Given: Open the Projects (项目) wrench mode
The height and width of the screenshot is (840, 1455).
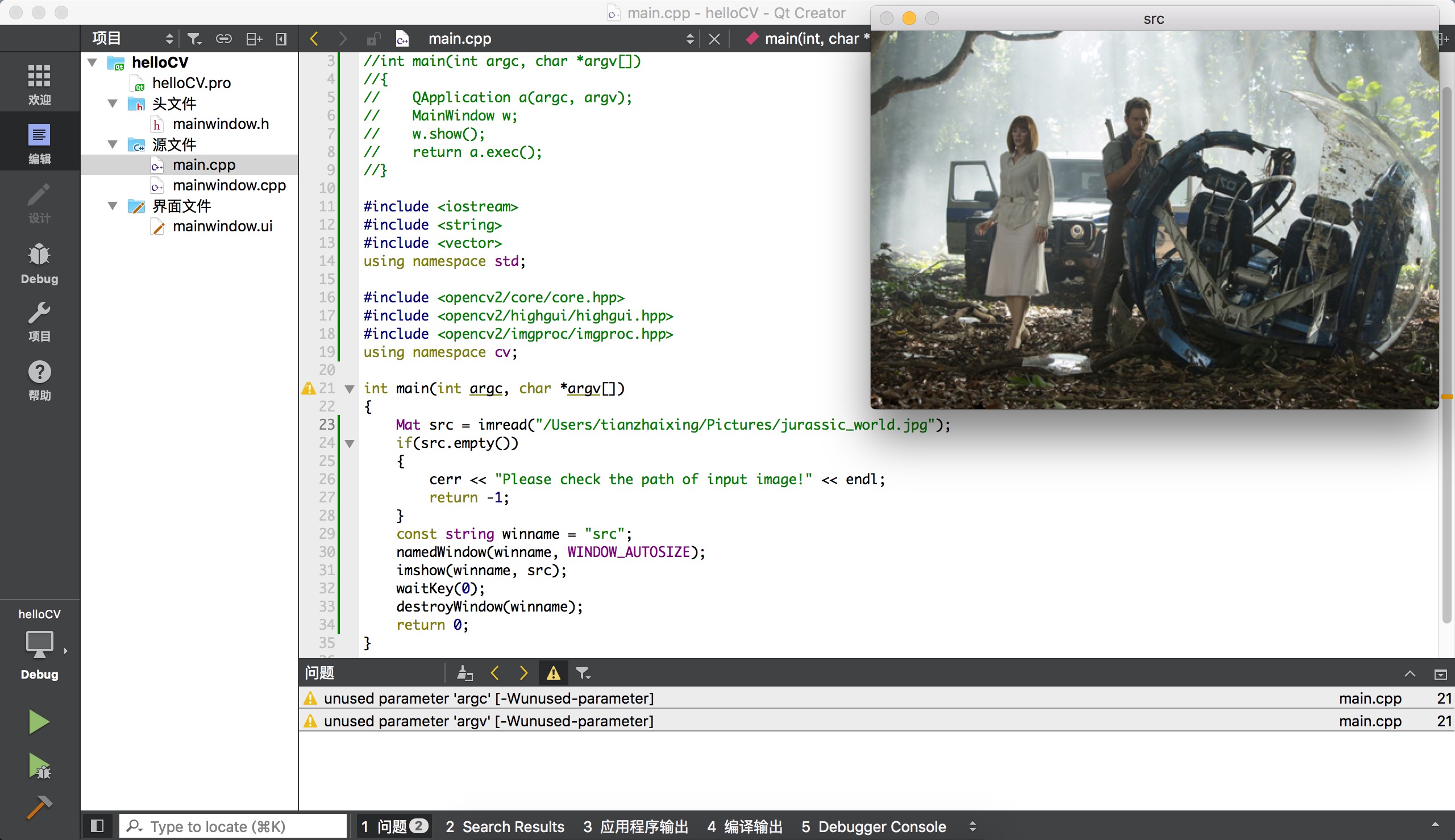Looking at the screenshot, I should [39, 321].
